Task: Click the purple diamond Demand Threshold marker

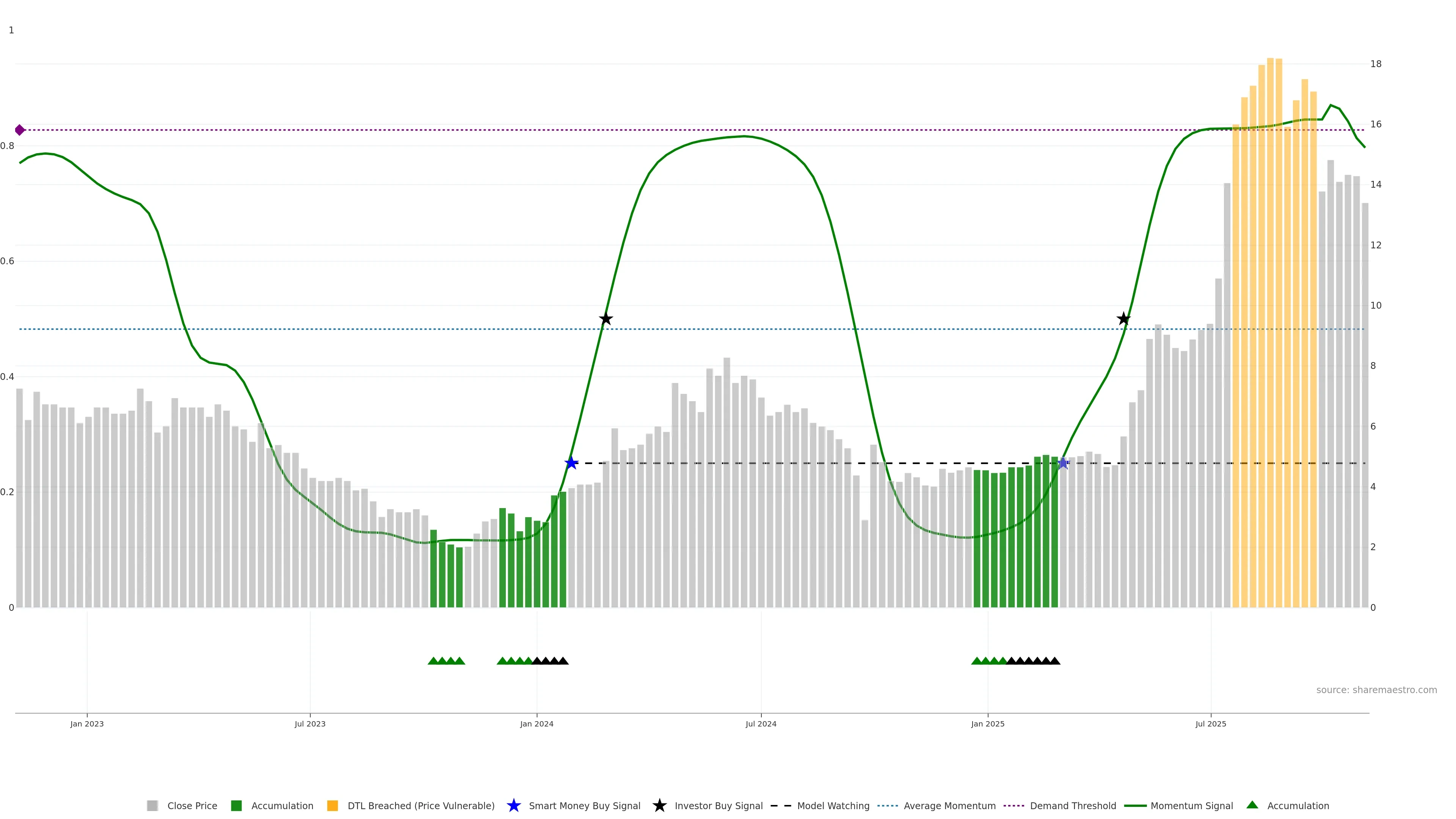Action: pos(20,130)
